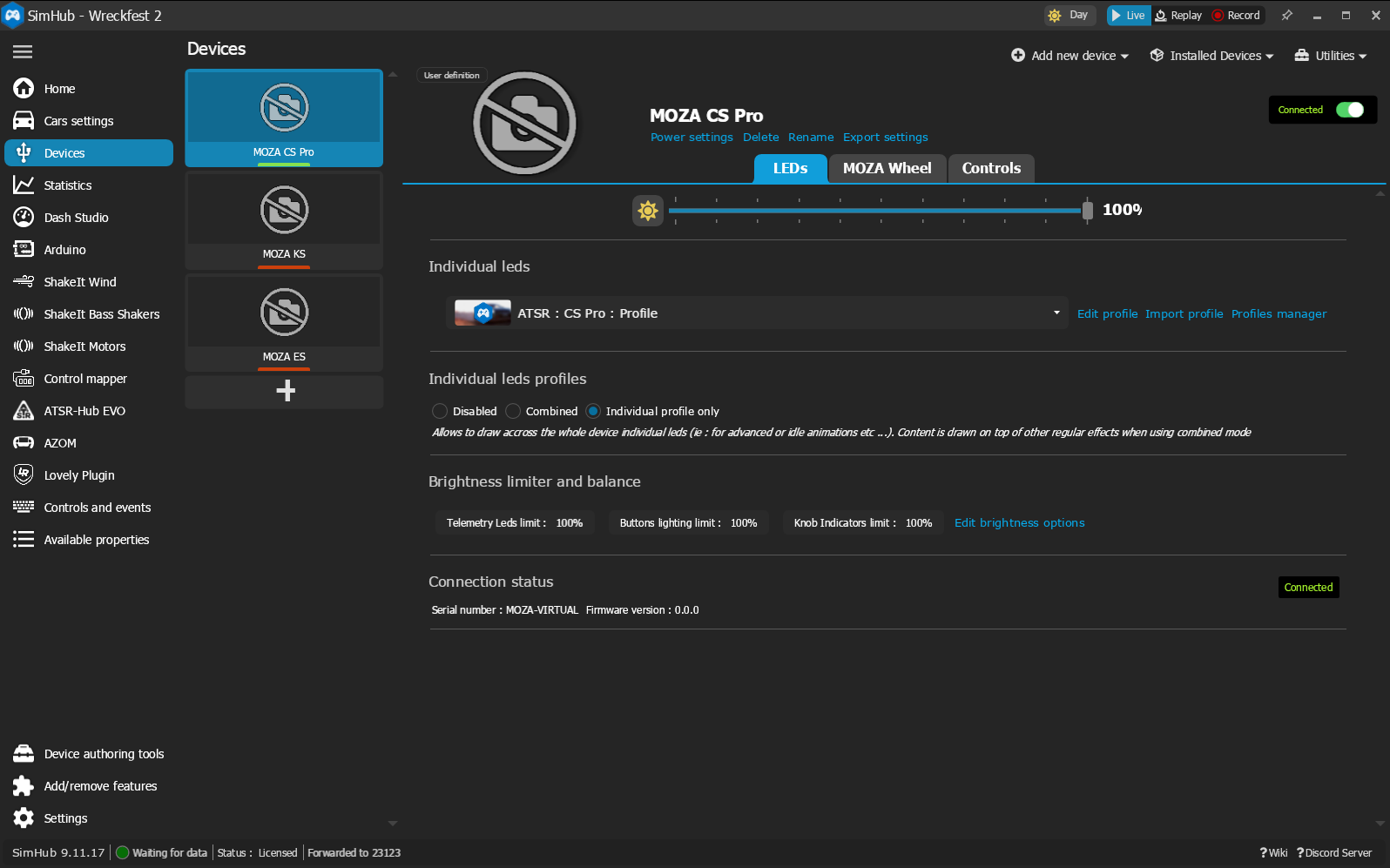Toggle Replay mode button
Viewport: 1390px width, 868px height.
point(1178,16)
